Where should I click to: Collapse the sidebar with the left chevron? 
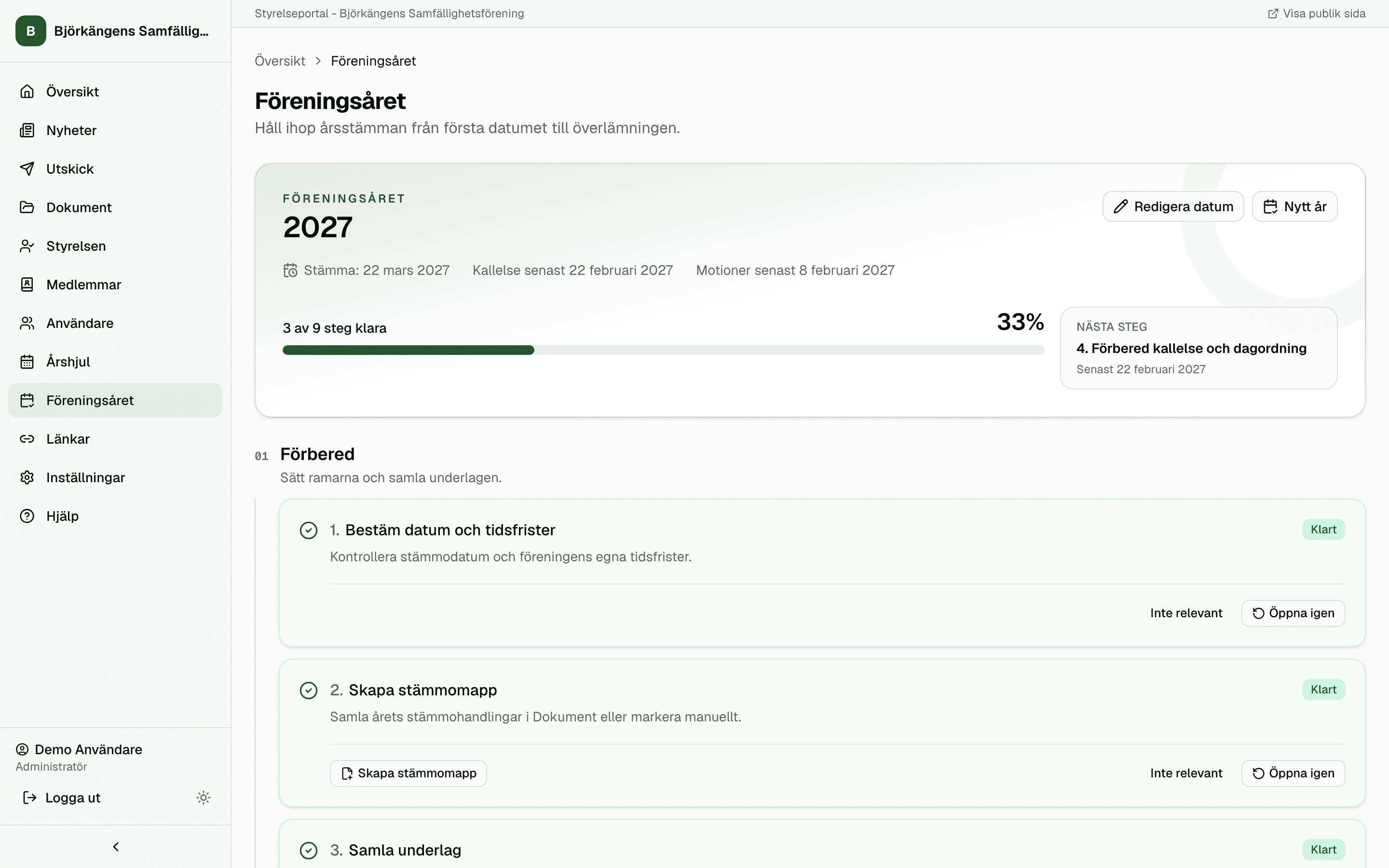(x=116, y=847)
